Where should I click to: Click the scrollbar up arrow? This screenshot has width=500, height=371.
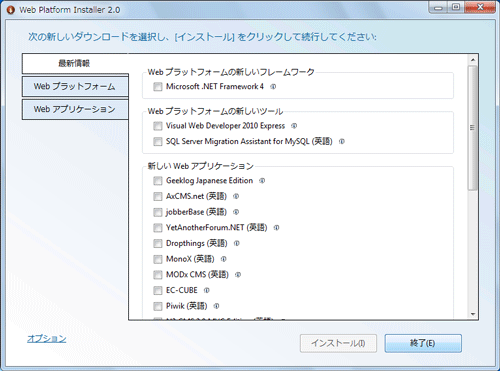click(x=473, y=60)
